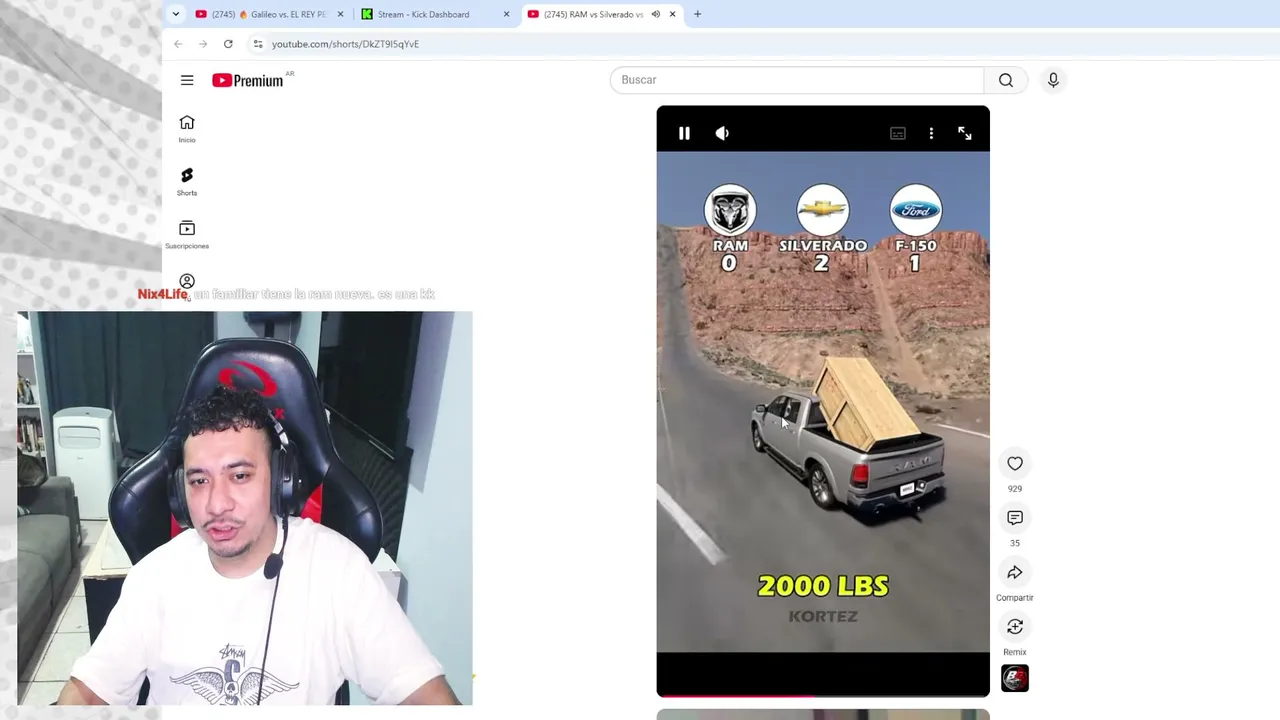Share the Short via Compartir
The image size is (1280, 720).
point(1015,572)
